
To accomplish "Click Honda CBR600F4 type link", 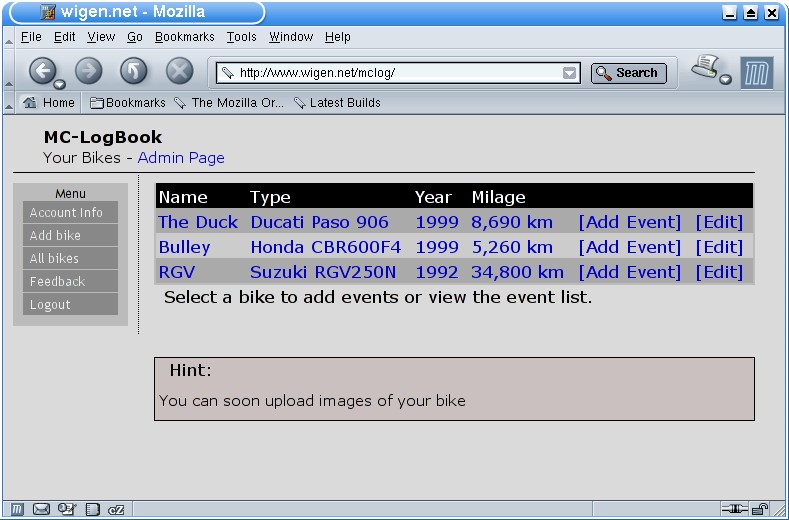I will (326, 247).
